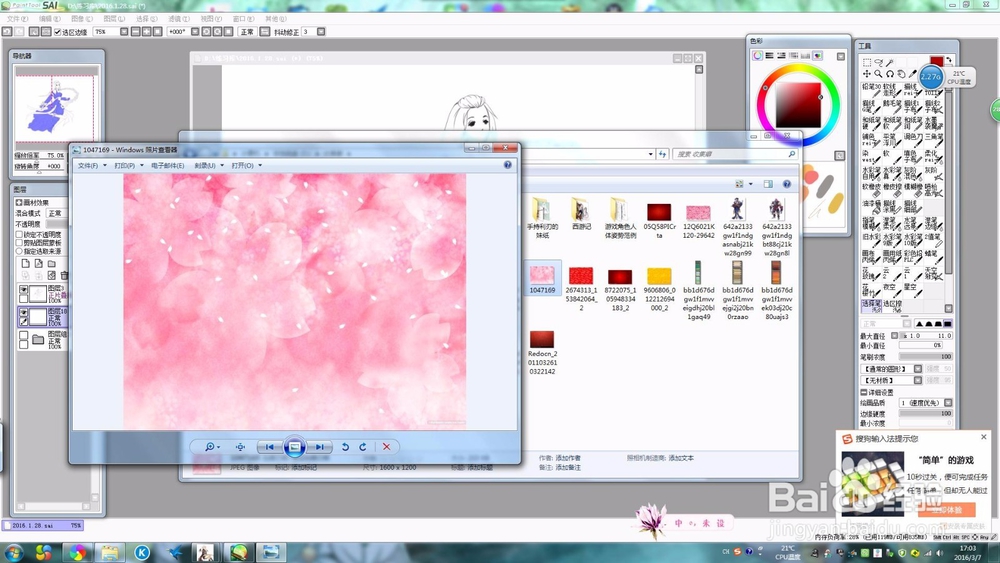Open help in Photo Viewer
This screenshot has width=1000, height=563.
coord(508,165)
